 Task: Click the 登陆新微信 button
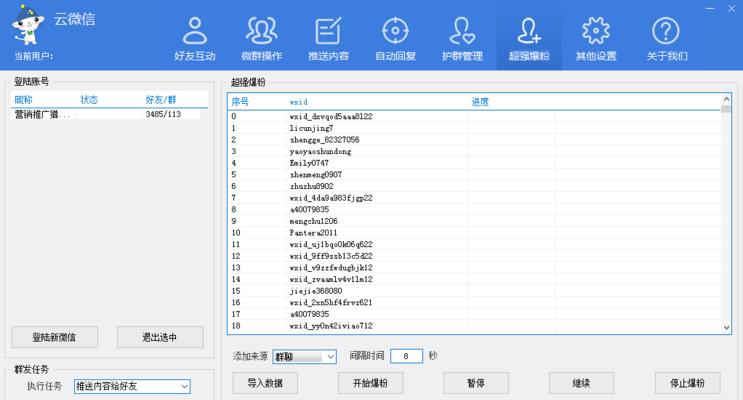pyautogui.click(x=54, y=337)
